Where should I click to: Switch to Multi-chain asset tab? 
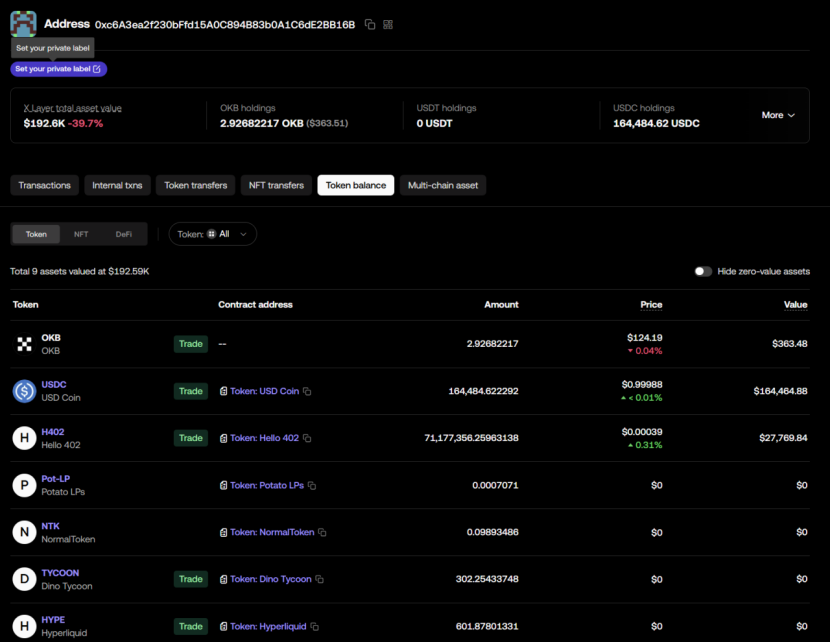(442, 185)
